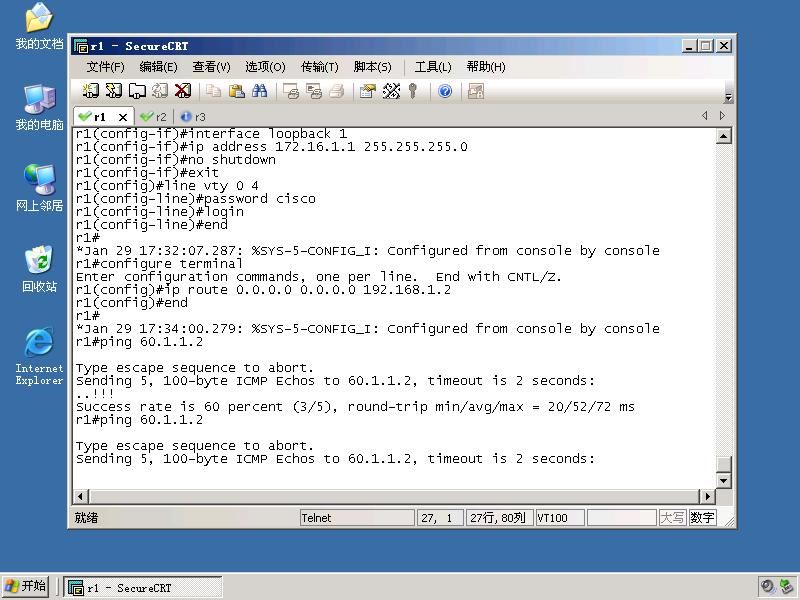The height and width of the screenshot is (600, 800).
Task: Click the 开始 Start button
Action: (x=26, y=586)
